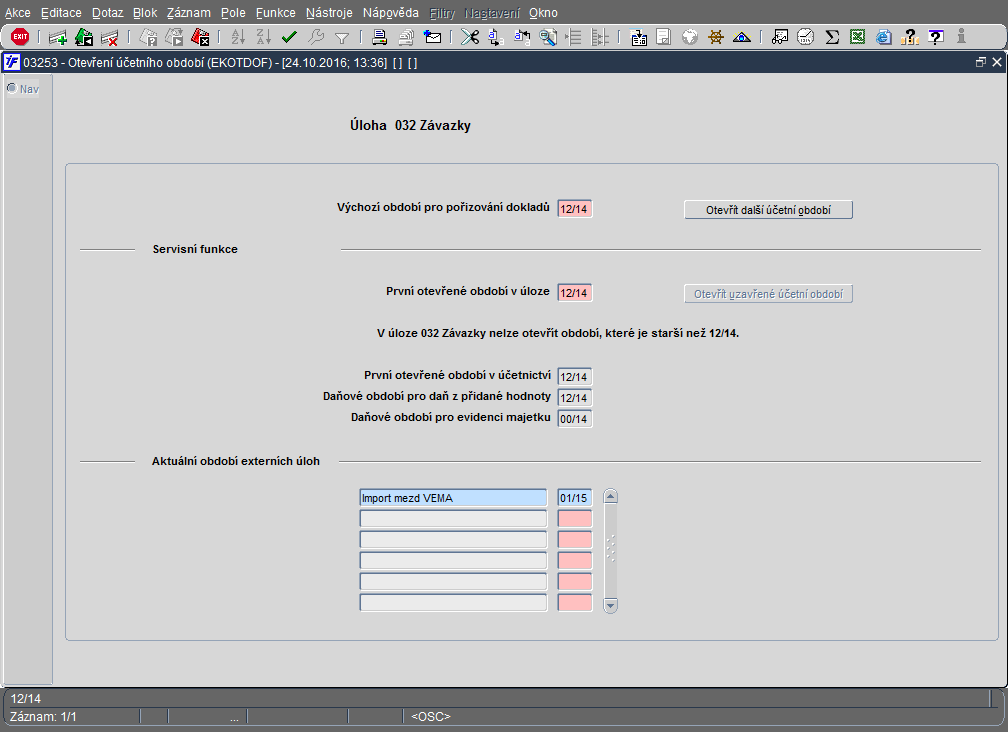Click the insert new record icon
Viewport: 1008px width, 732px height.
pyautogui.click(x=58, y=37)
